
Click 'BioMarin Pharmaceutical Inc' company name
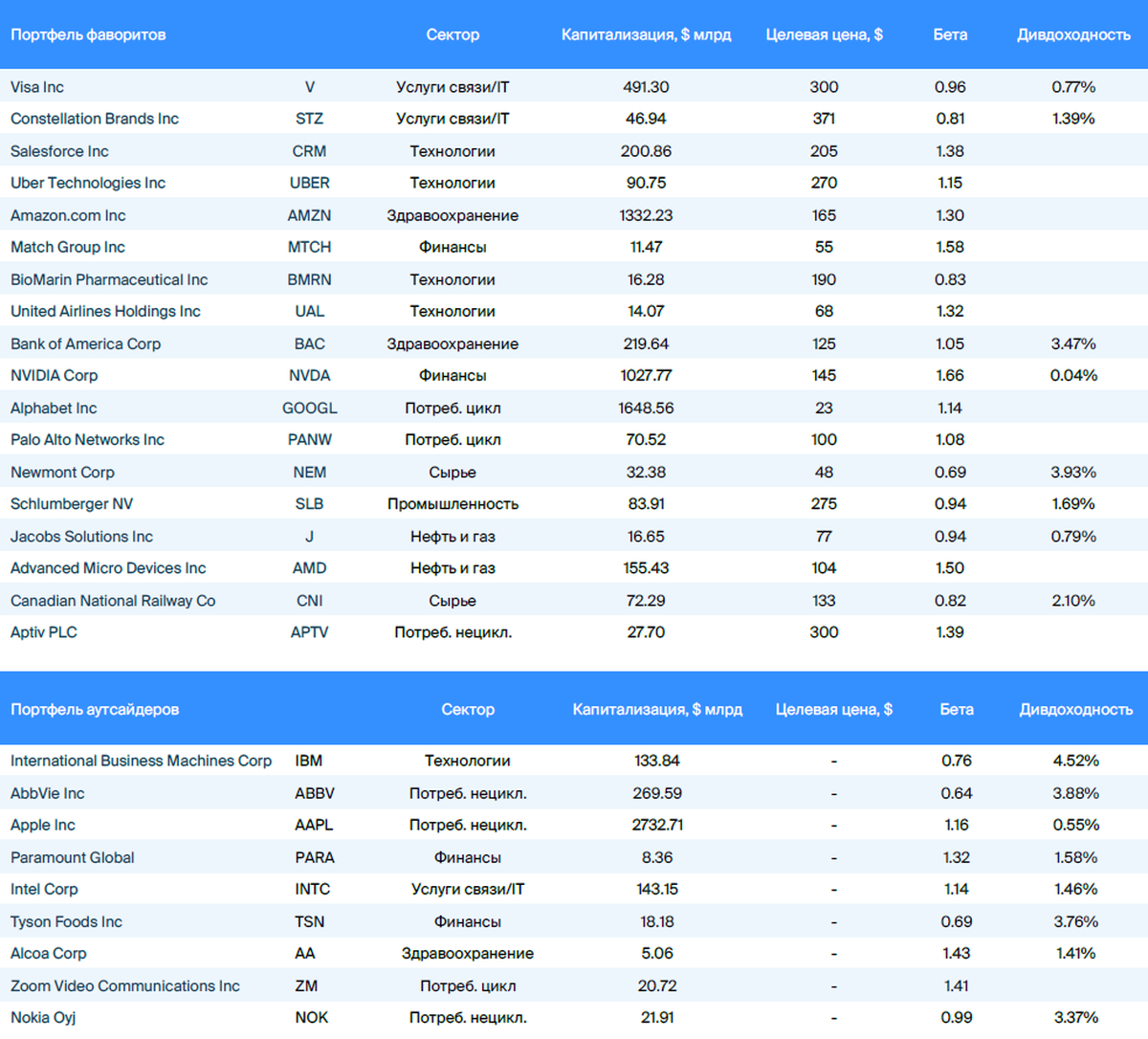click(109, 279)
